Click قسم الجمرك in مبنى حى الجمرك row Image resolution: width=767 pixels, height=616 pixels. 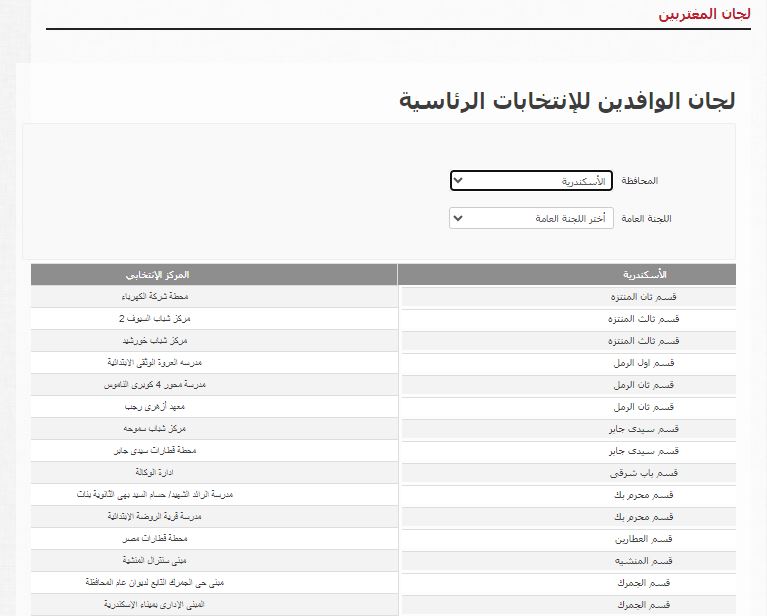point(568,583)
